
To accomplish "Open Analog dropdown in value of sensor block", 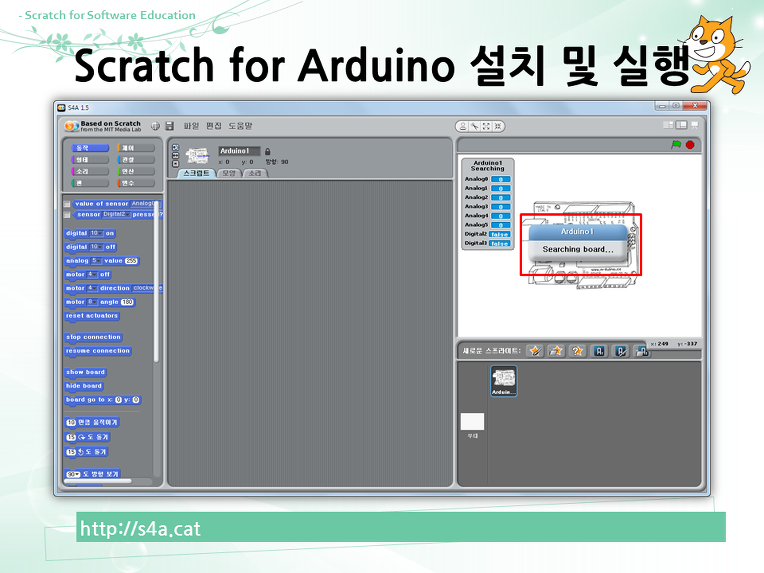I will coord(145,204).
